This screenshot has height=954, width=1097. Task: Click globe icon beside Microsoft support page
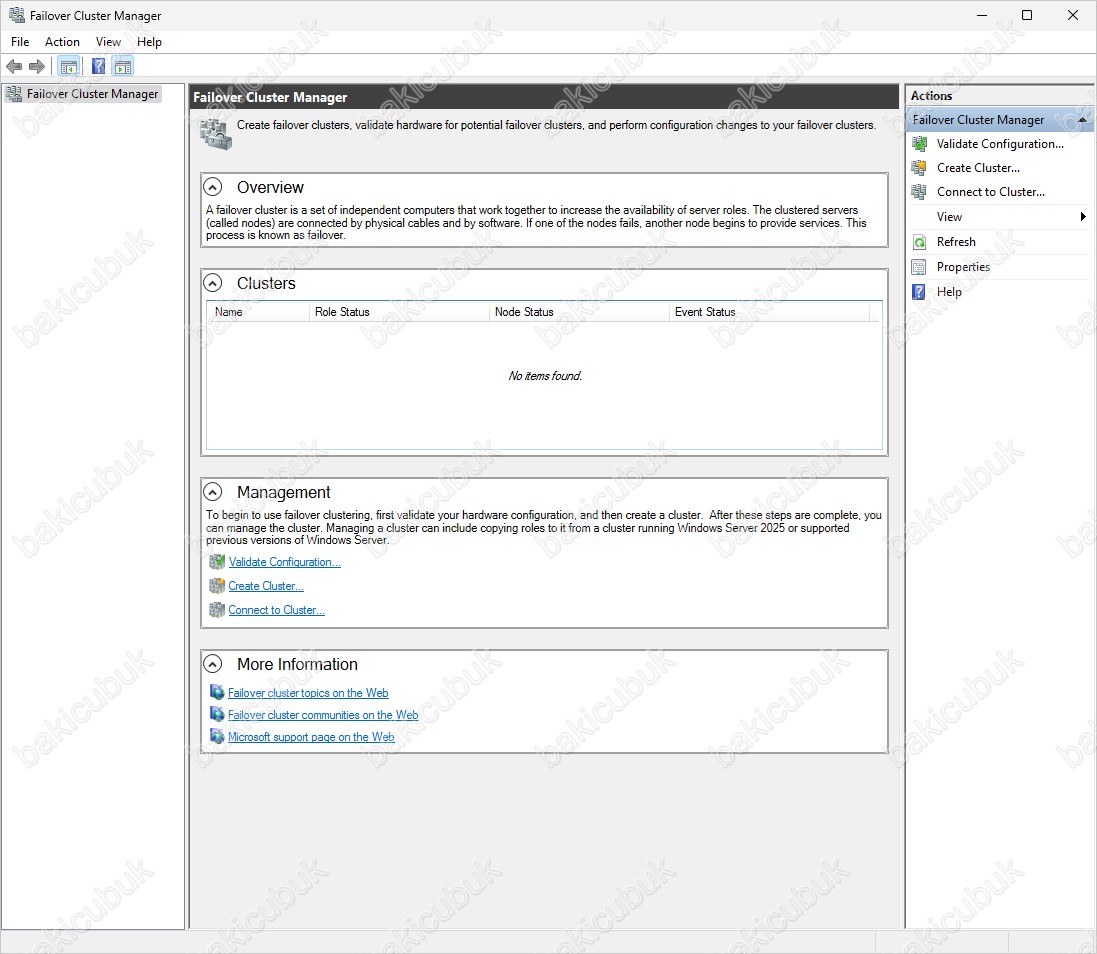[x=217, y=736]
